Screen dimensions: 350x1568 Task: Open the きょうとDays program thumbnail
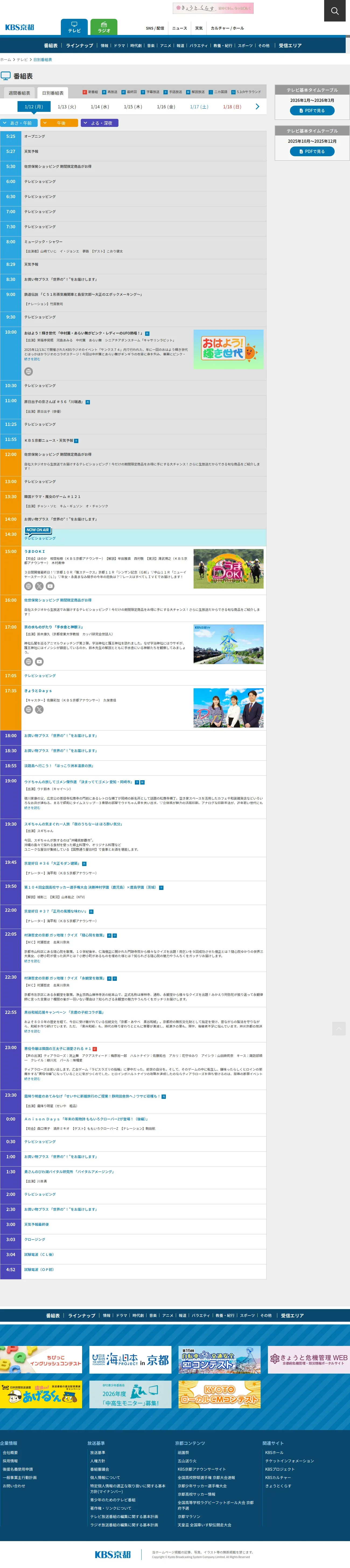tap(229, 708)
